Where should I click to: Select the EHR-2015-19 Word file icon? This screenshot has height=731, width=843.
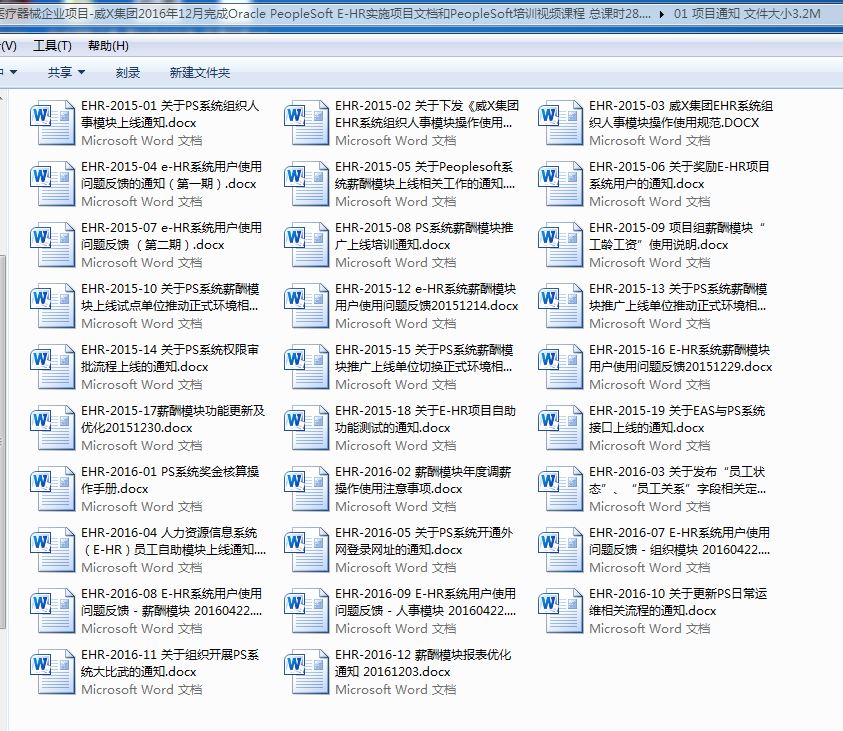[x=560, y=428]
